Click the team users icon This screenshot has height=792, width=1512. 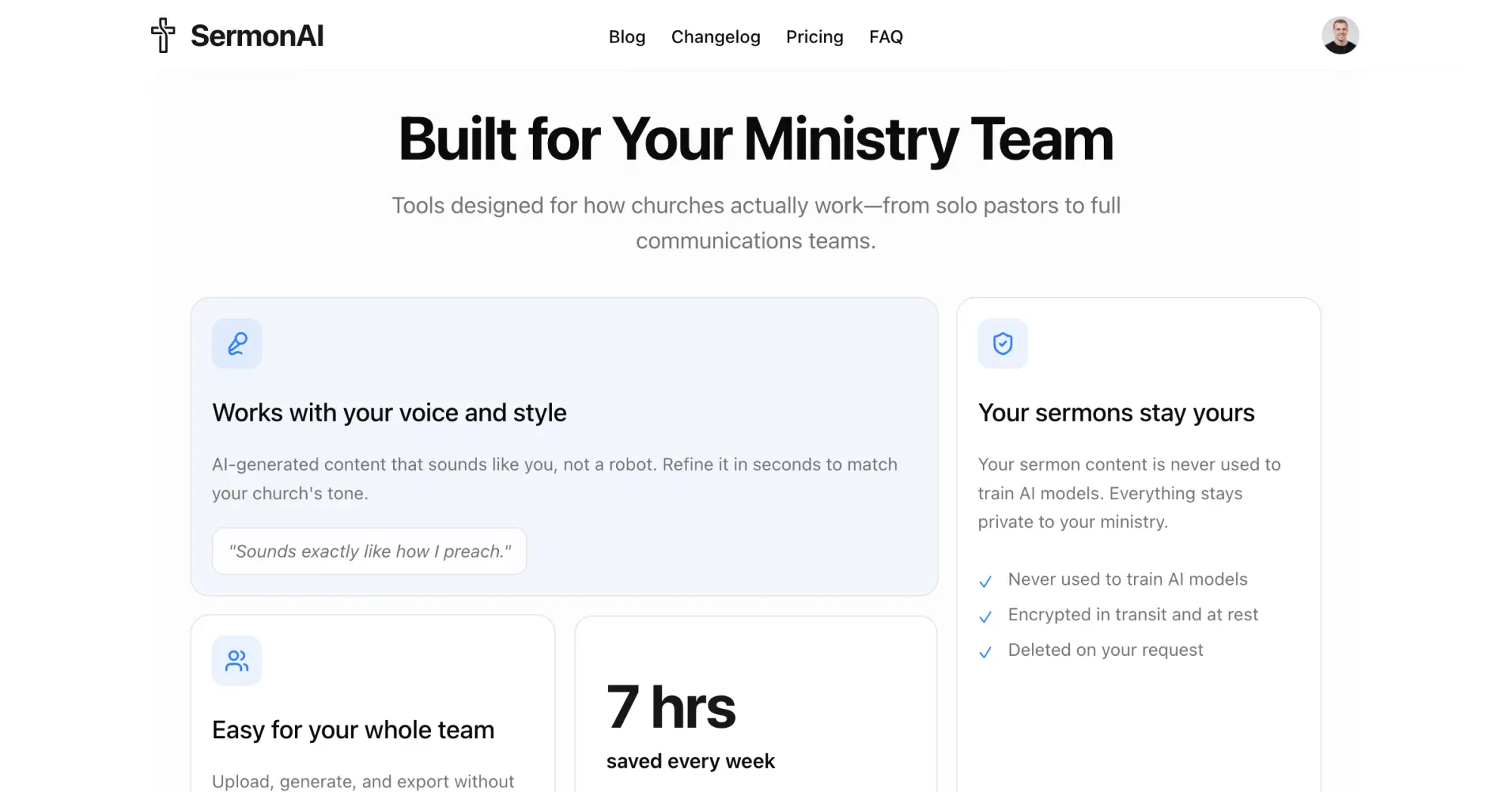237,660
